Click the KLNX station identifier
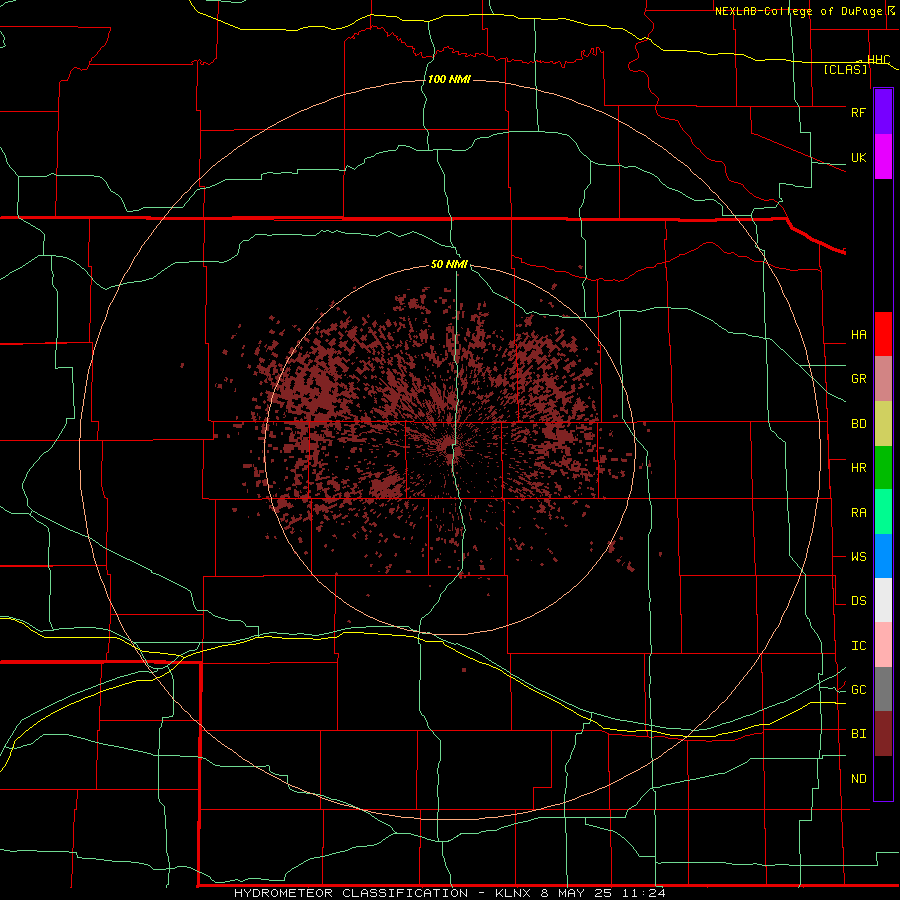The image size is (900, 900). coord(513,893)
